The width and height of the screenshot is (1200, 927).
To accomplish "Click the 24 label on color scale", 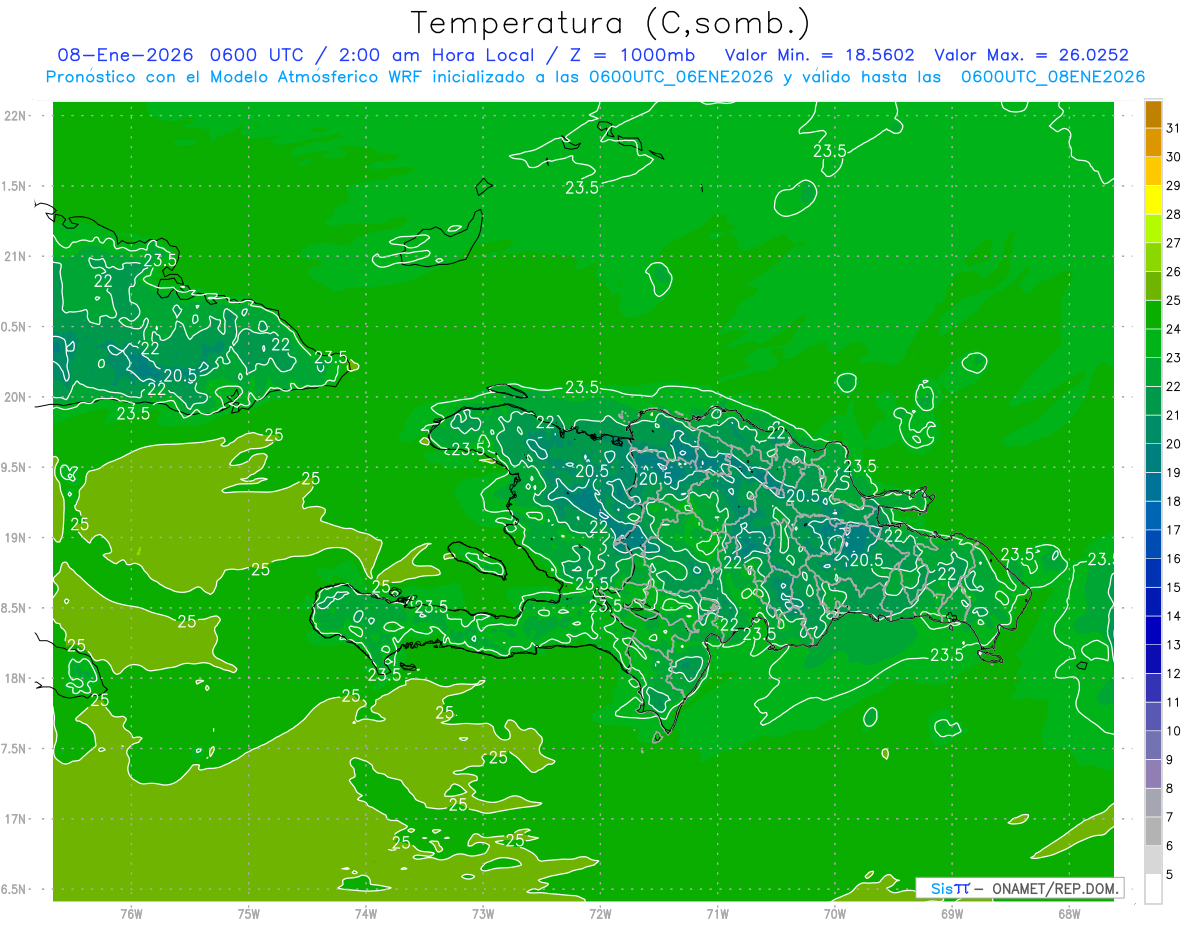I will click(1173, 328).
